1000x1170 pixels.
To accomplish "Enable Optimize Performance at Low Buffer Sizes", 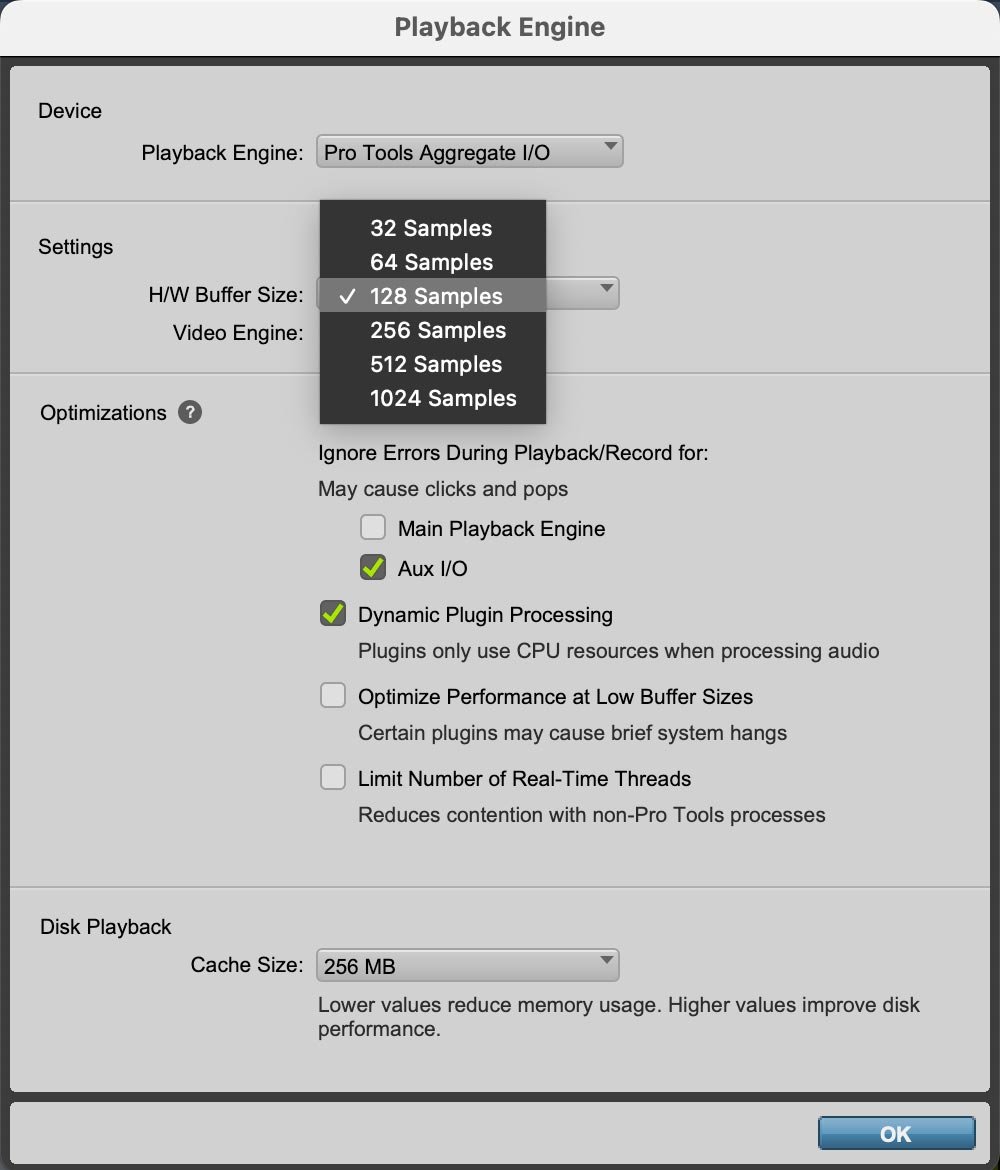I will [x=333, y=695].
